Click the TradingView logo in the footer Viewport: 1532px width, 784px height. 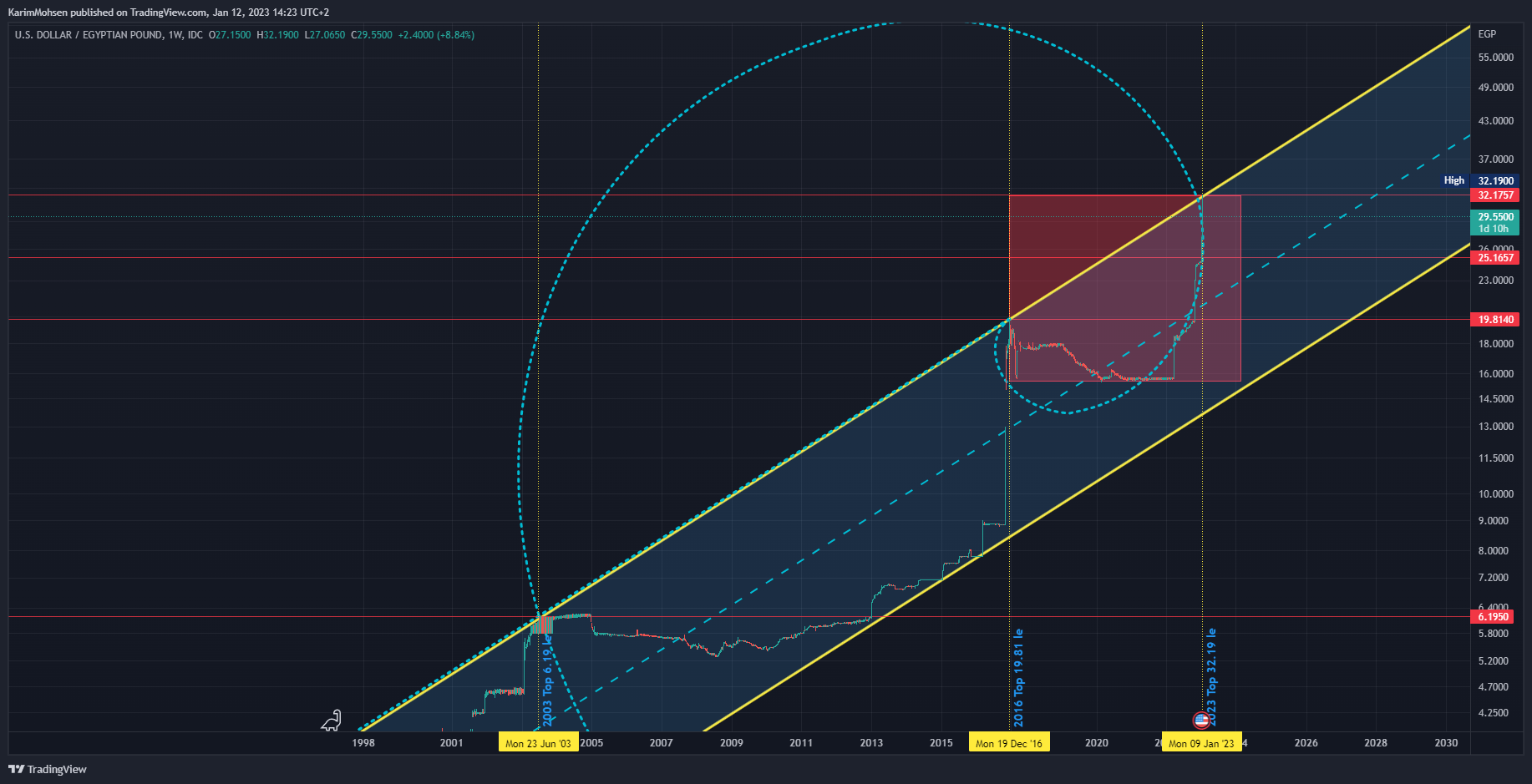[x=48, y=769]
